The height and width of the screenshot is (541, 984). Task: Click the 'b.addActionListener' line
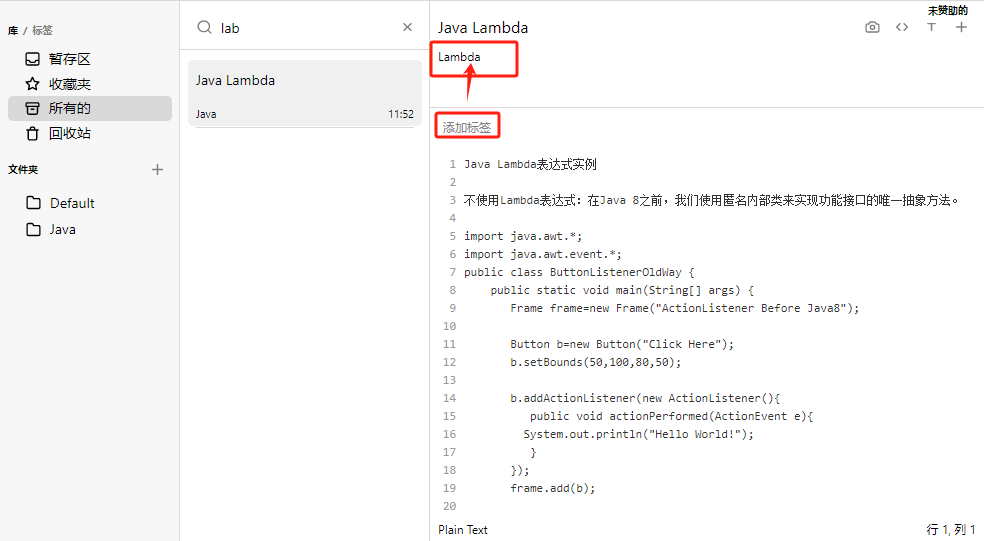click(645, 399)
